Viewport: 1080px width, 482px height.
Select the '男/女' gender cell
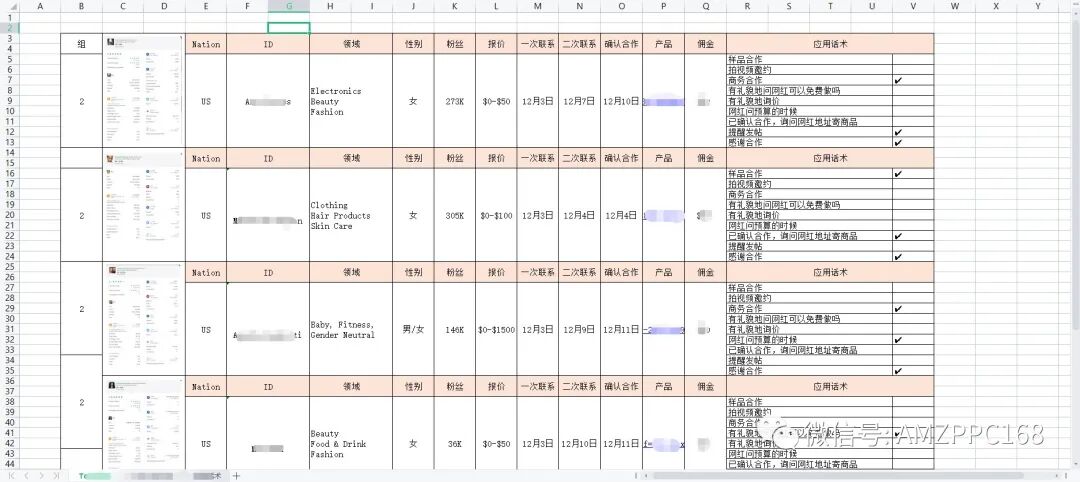pyautogui.click(x=413, y=330)
